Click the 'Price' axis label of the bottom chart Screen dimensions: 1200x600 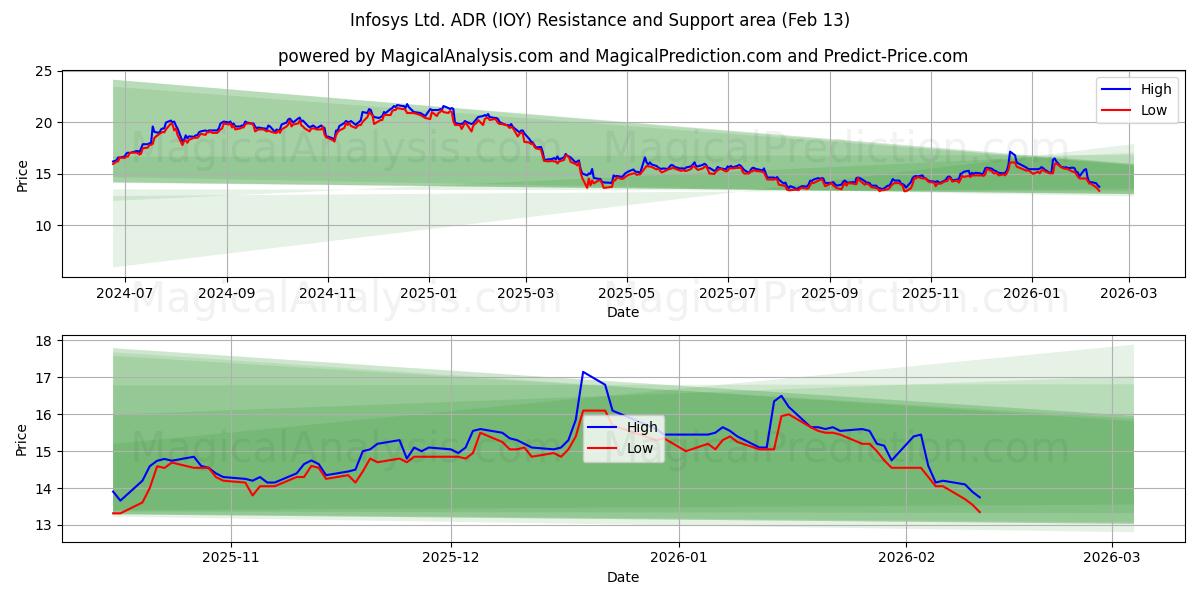[x=22, y=439]
